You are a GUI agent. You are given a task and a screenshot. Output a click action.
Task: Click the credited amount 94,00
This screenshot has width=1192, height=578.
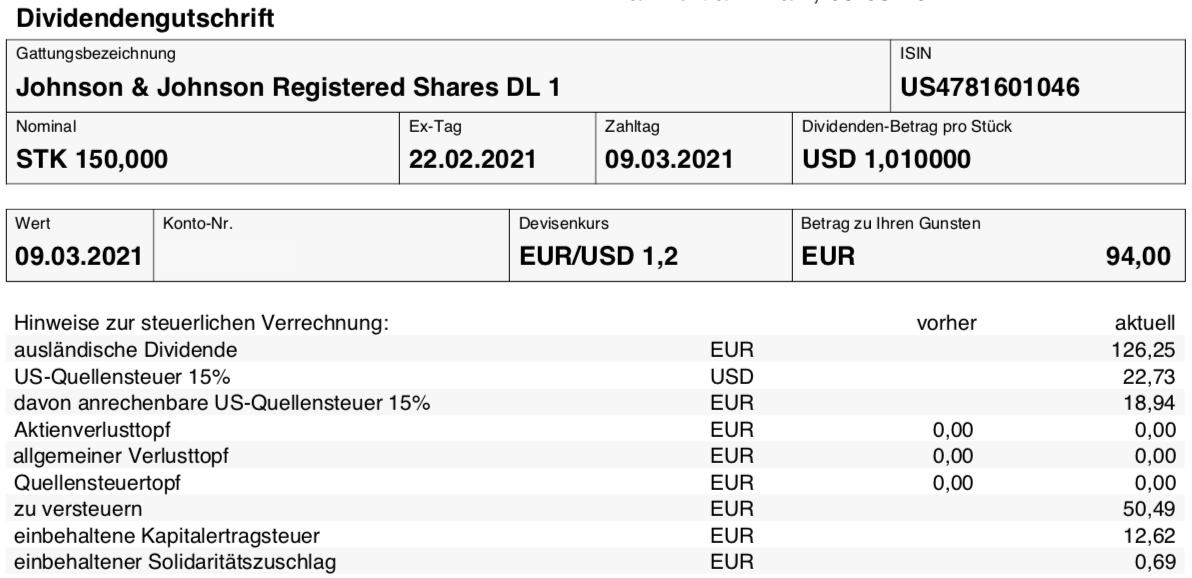pos(1138,256)
